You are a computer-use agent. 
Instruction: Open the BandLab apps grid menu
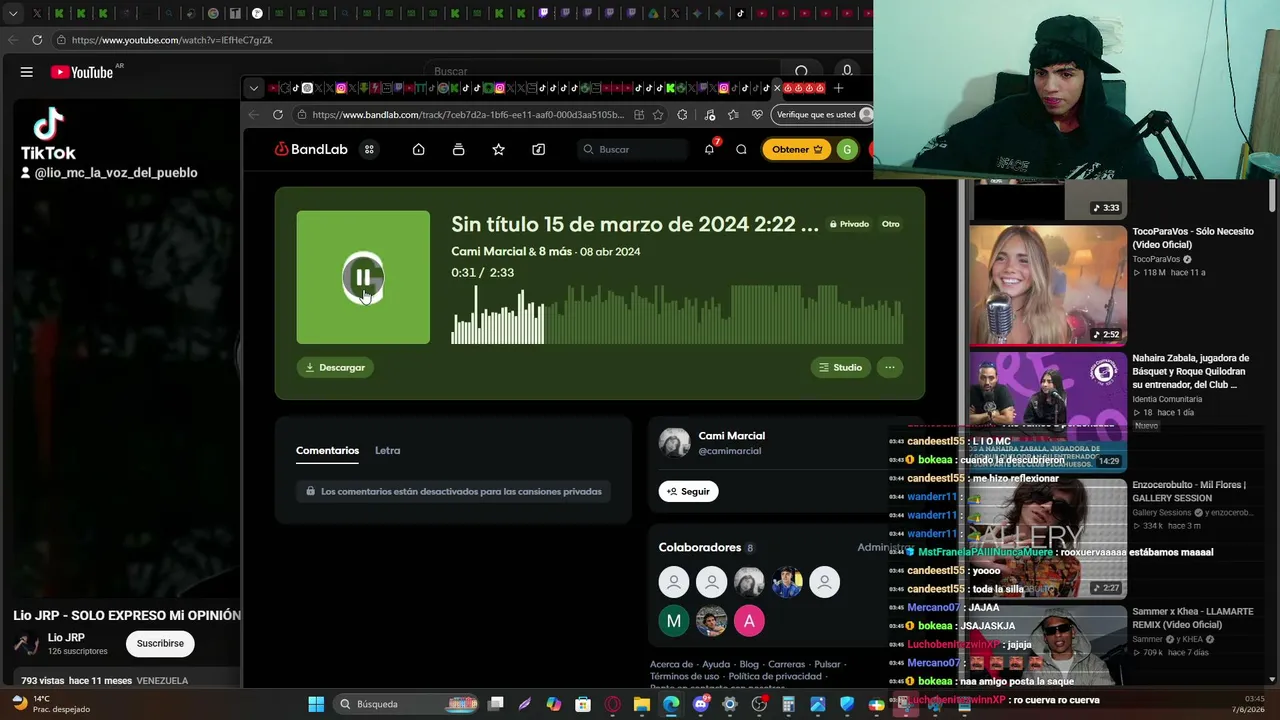point(369,149)
